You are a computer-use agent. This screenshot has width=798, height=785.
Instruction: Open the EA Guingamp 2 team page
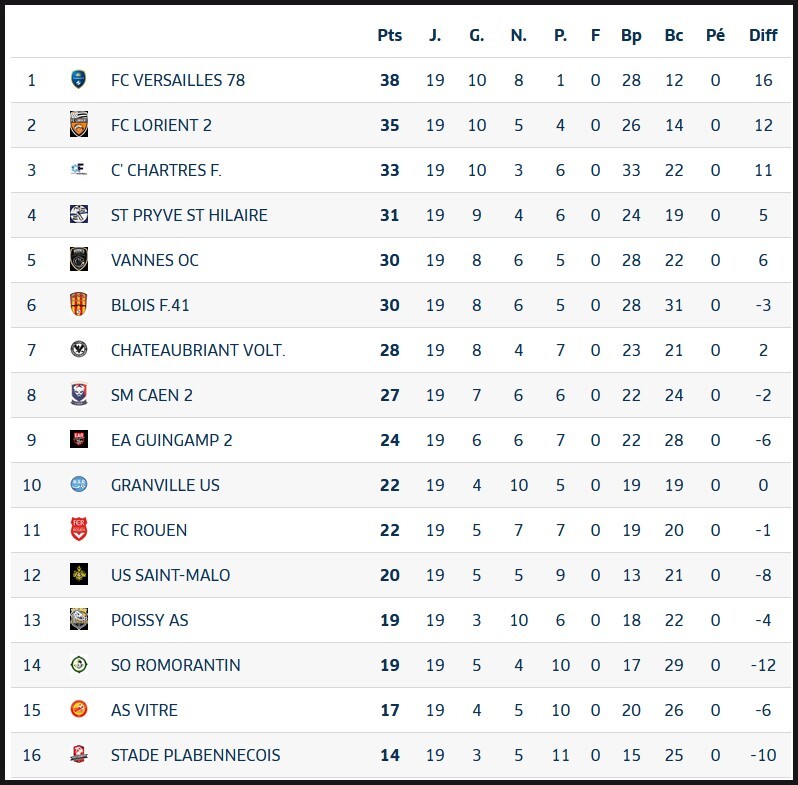(x=171, y=440)
